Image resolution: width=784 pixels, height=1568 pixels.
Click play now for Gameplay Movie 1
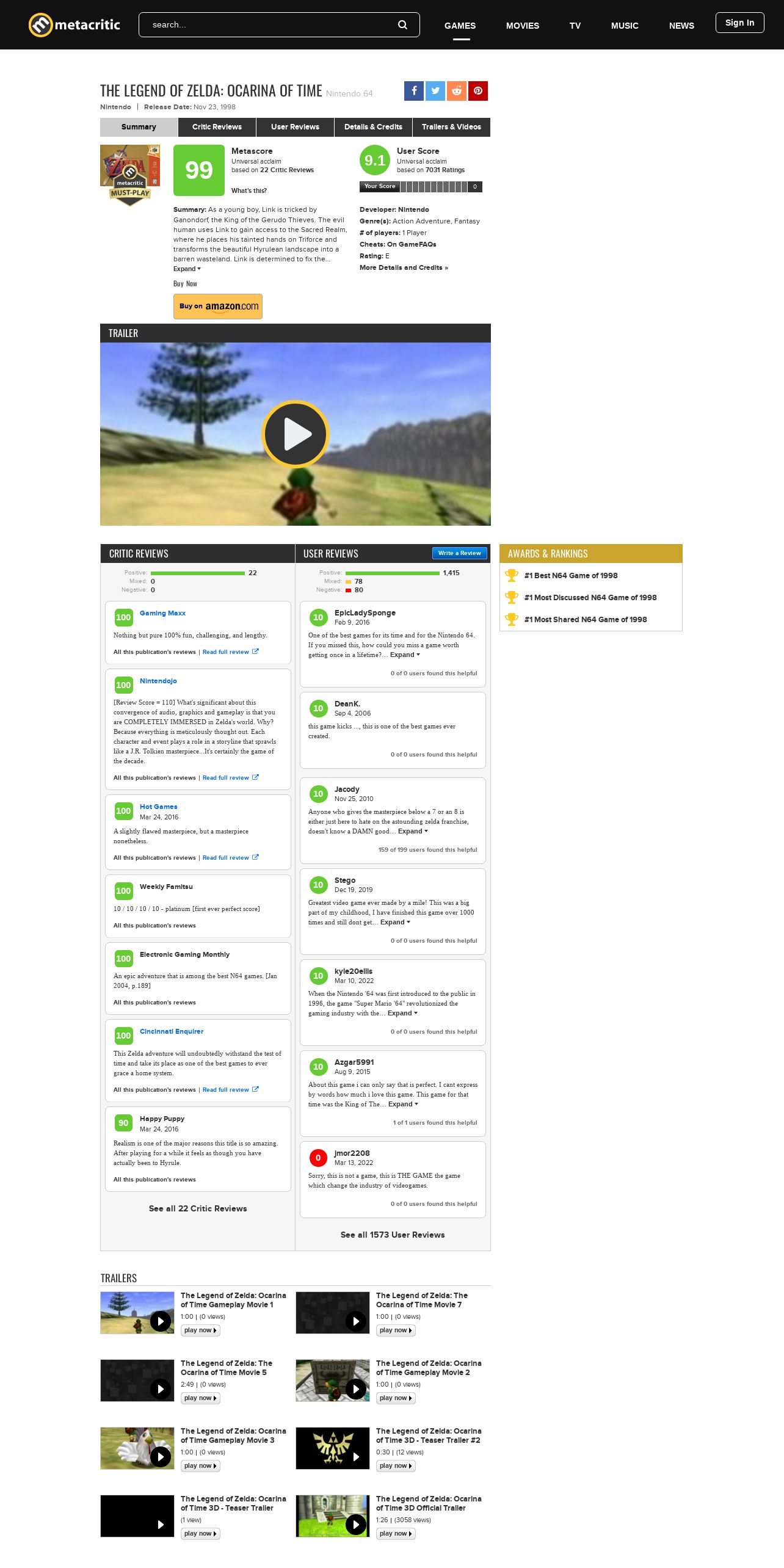(x=200, y=1330)
